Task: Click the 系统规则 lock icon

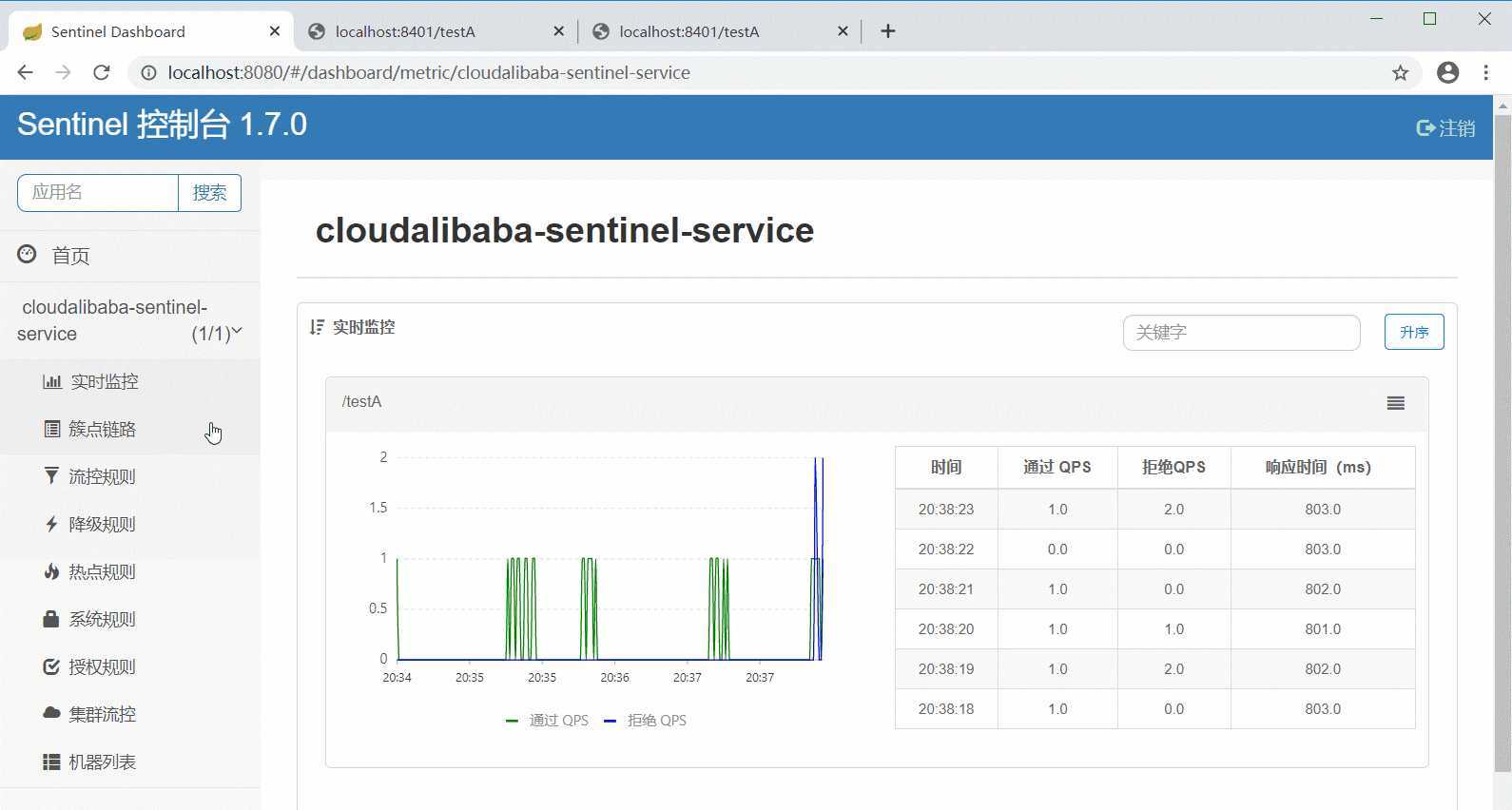Action: tap(51, 619)
